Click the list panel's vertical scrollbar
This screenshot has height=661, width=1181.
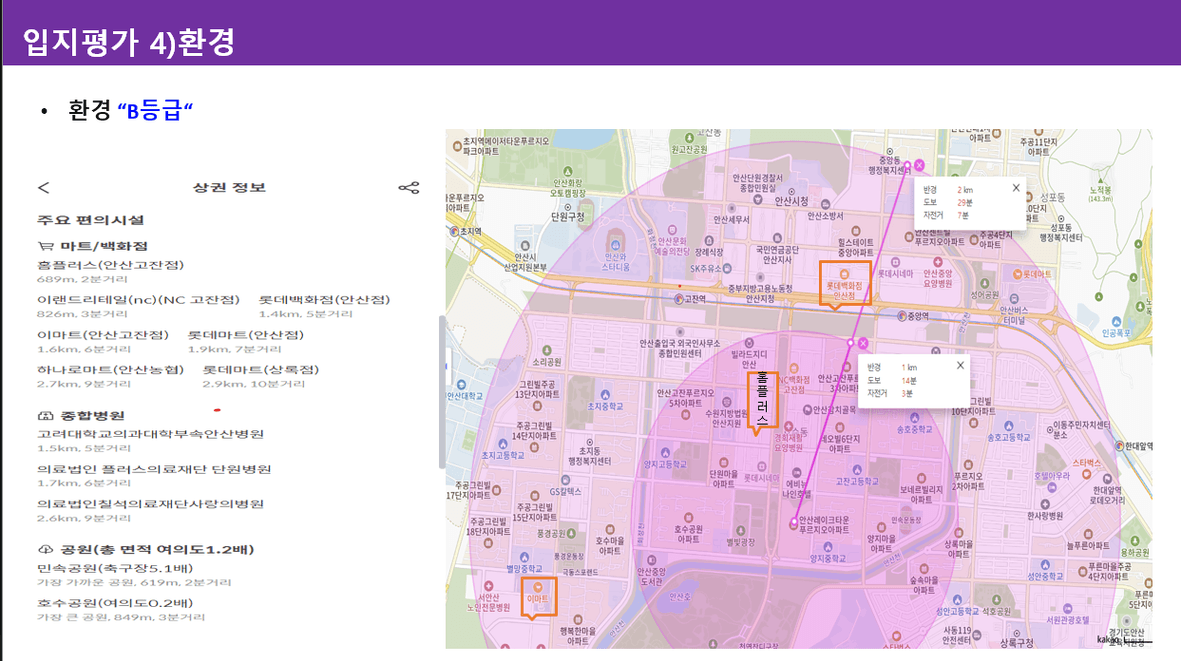click(442, 391)
